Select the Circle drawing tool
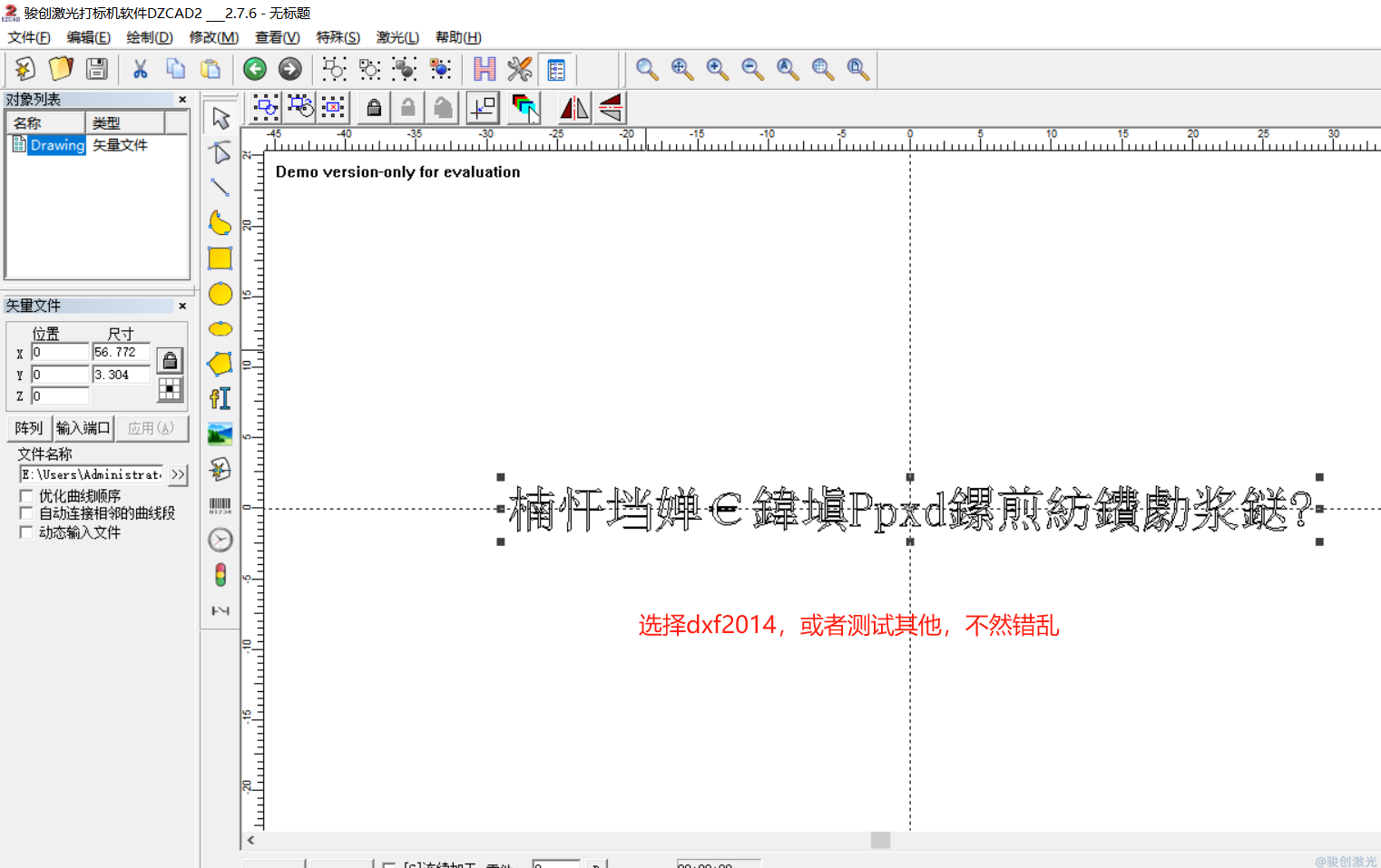 pyautogui.click(x=220, y=294)
